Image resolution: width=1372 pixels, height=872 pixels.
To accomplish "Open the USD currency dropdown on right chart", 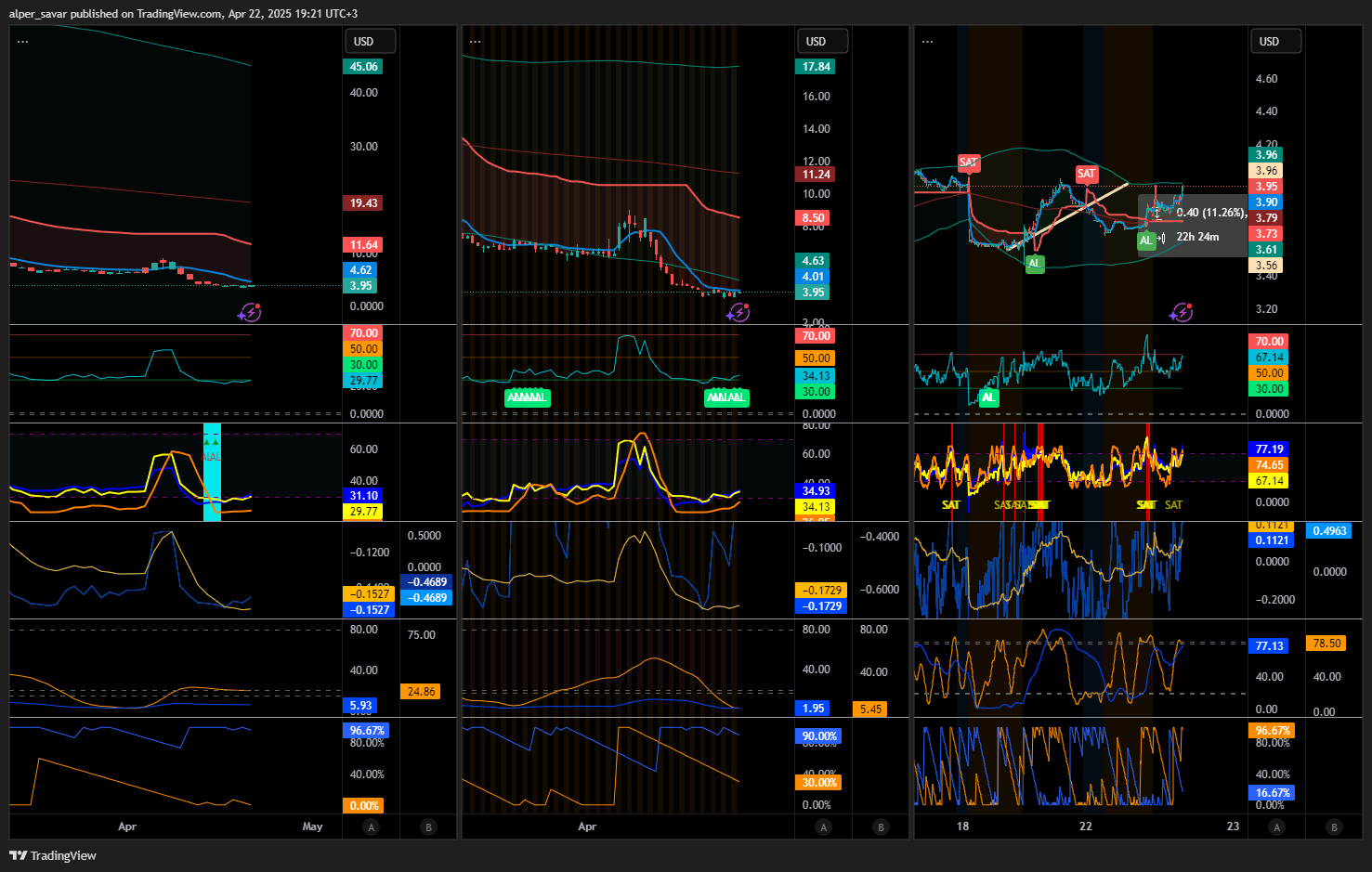I will 1276,41.
